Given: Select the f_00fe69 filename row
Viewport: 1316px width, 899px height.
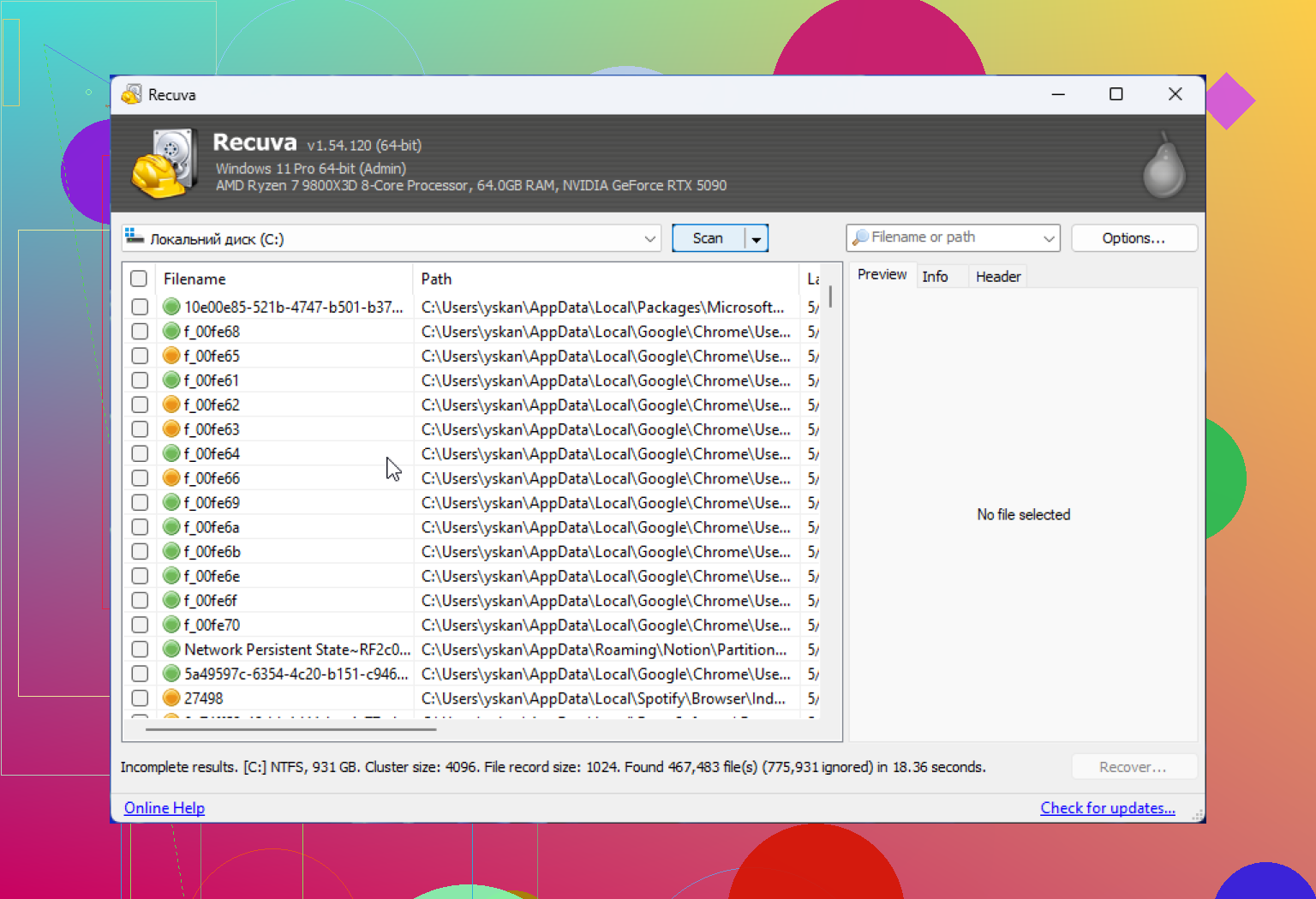Looking at the screenshot, I should pyautogui.click(x=212, y=502).
